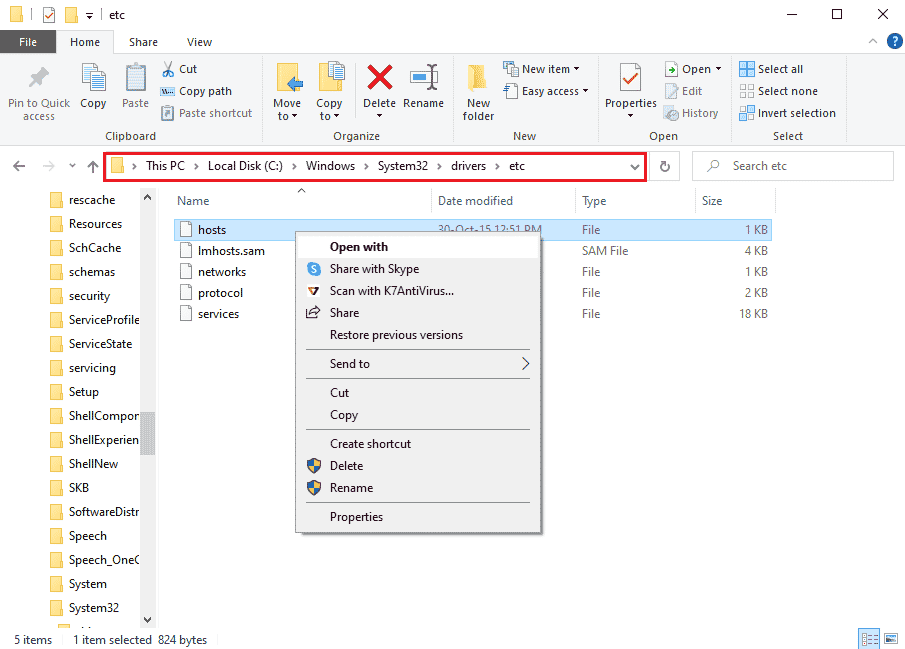
Task: Click the Search etc input field
Action: click(x=792, y=166)
